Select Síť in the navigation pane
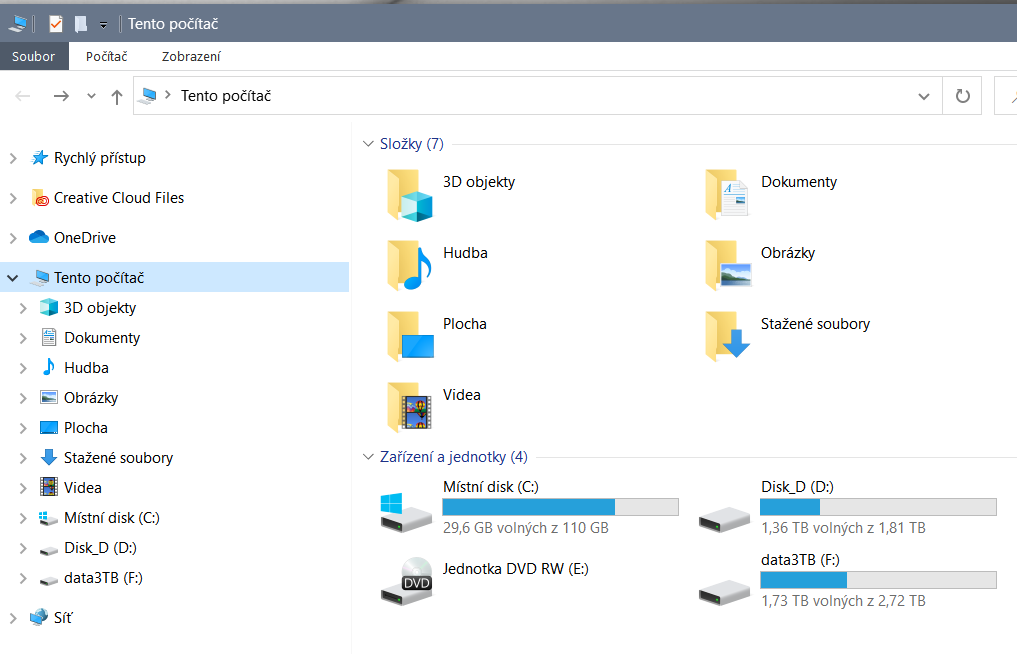This screenshot has height=654, width=1017. pos(63,618)
